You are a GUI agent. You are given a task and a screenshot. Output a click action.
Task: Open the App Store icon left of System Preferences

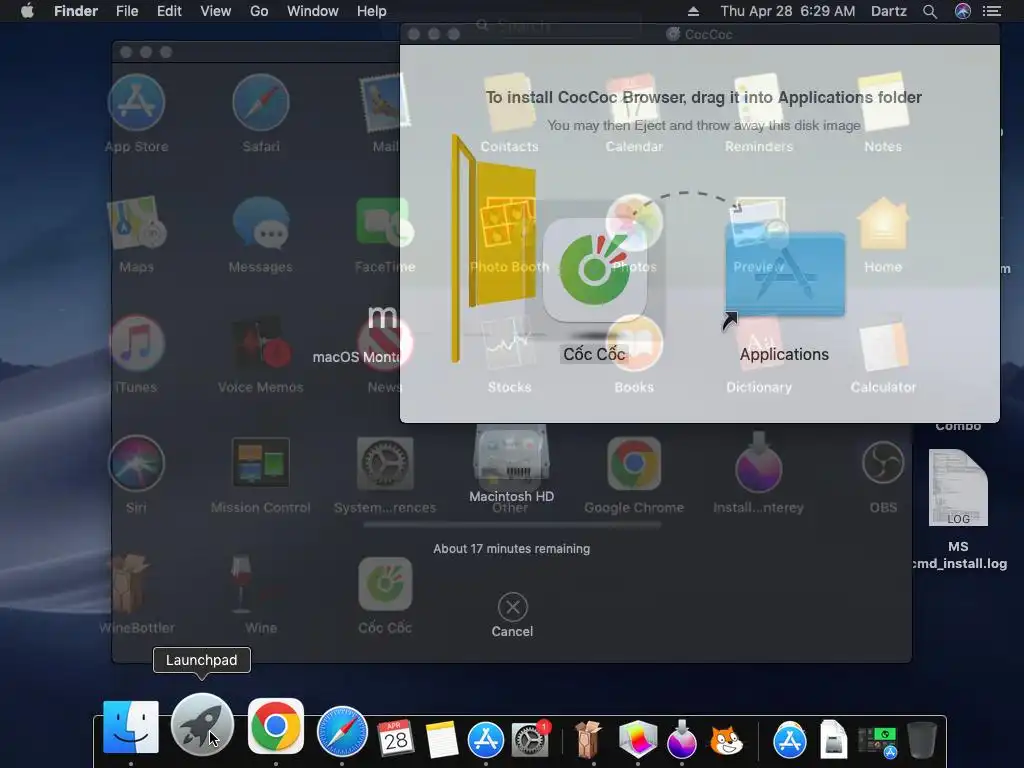pyautogui.click(x=485, y=740)
